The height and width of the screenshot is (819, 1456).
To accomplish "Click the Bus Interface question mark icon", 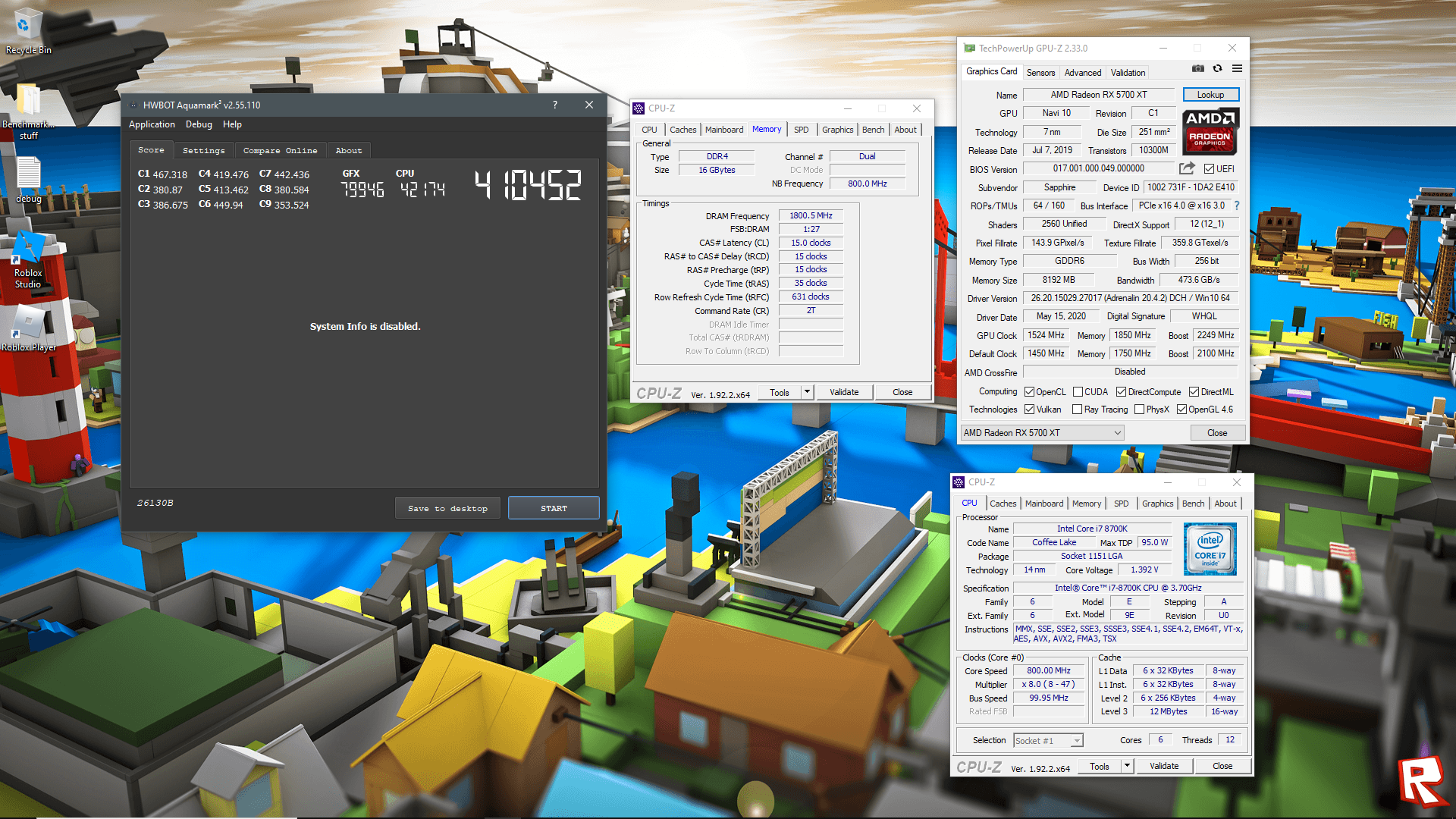I will [1237, 206].
